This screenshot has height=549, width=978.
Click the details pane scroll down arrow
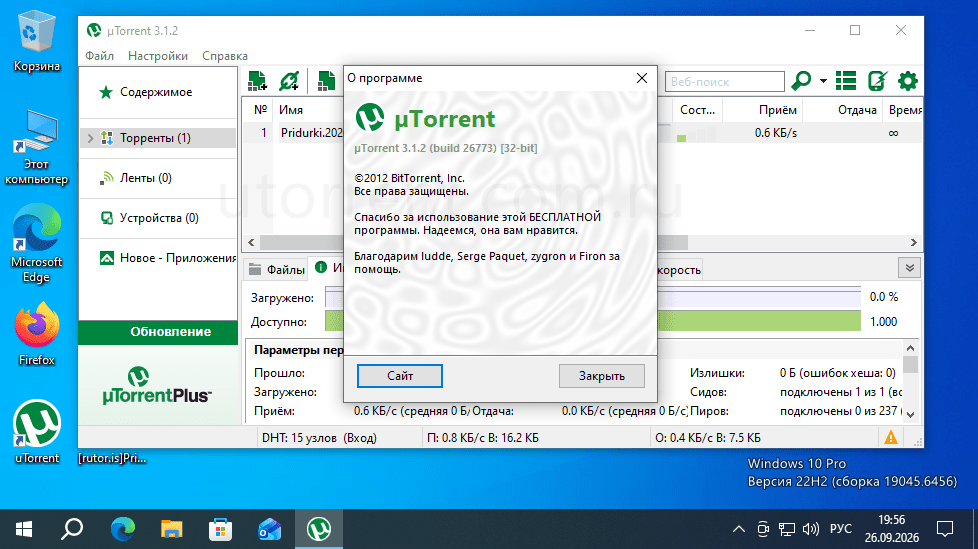pos(911,414)
